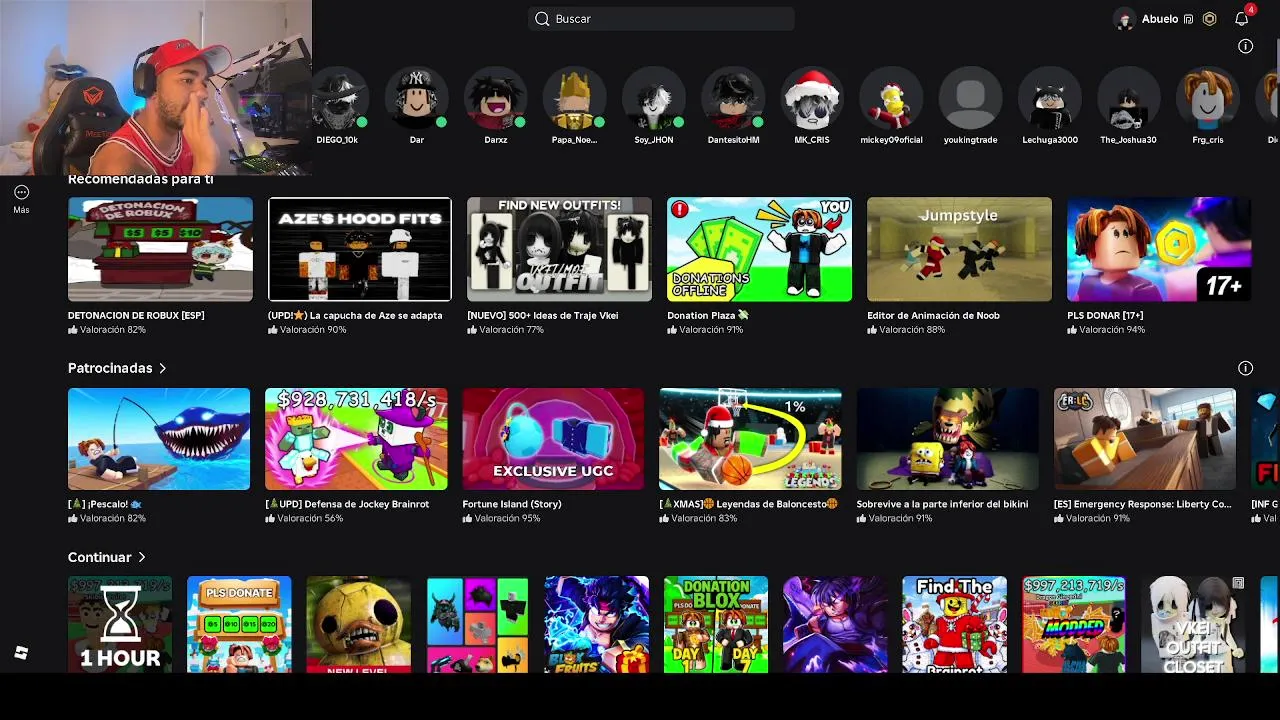Viewport: 1280px width, 720px height.
Task: Click the info icon below notifications
Action: (1245, 46)
